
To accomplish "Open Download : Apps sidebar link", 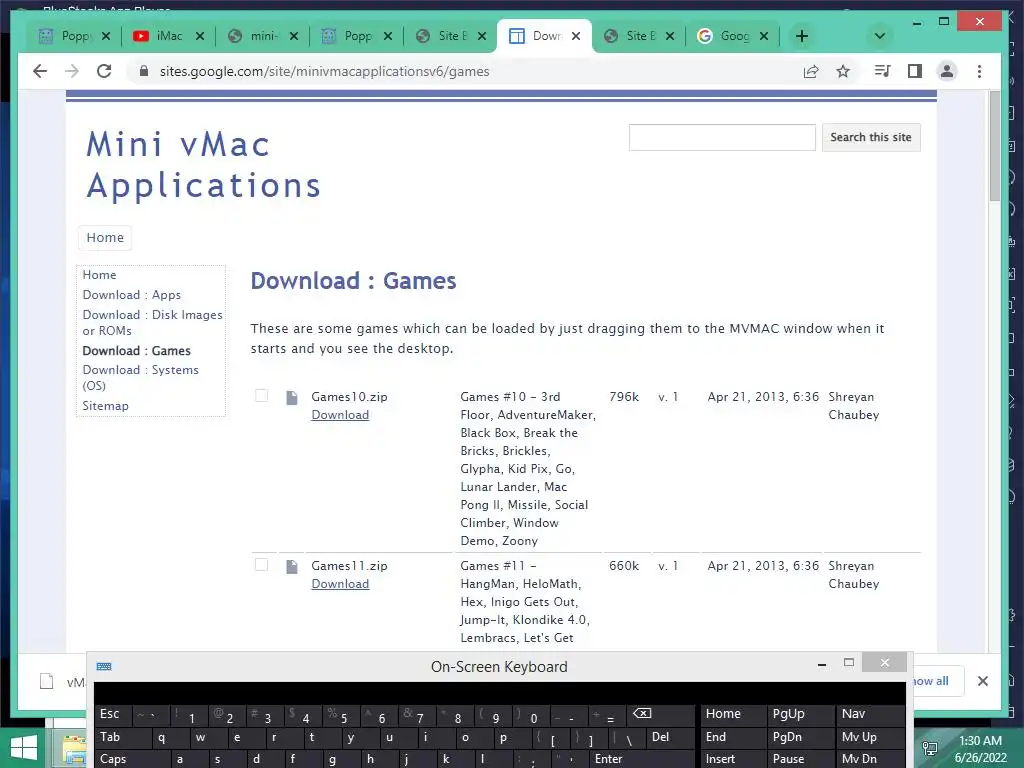I will pyautogui.click(x=131, y=295).
